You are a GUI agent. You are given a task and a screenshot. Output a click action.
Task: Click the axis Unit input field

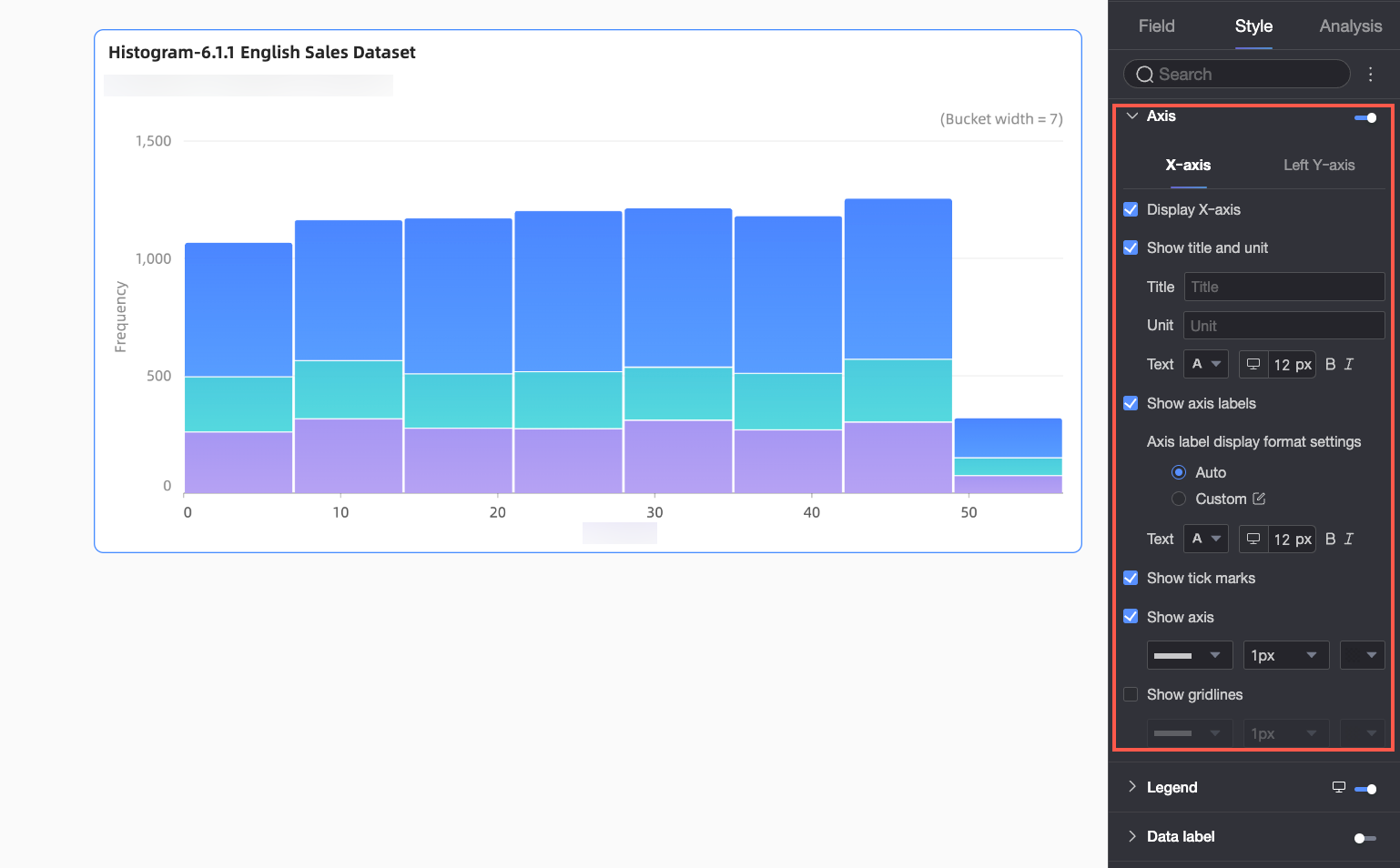coord(1284,326)
